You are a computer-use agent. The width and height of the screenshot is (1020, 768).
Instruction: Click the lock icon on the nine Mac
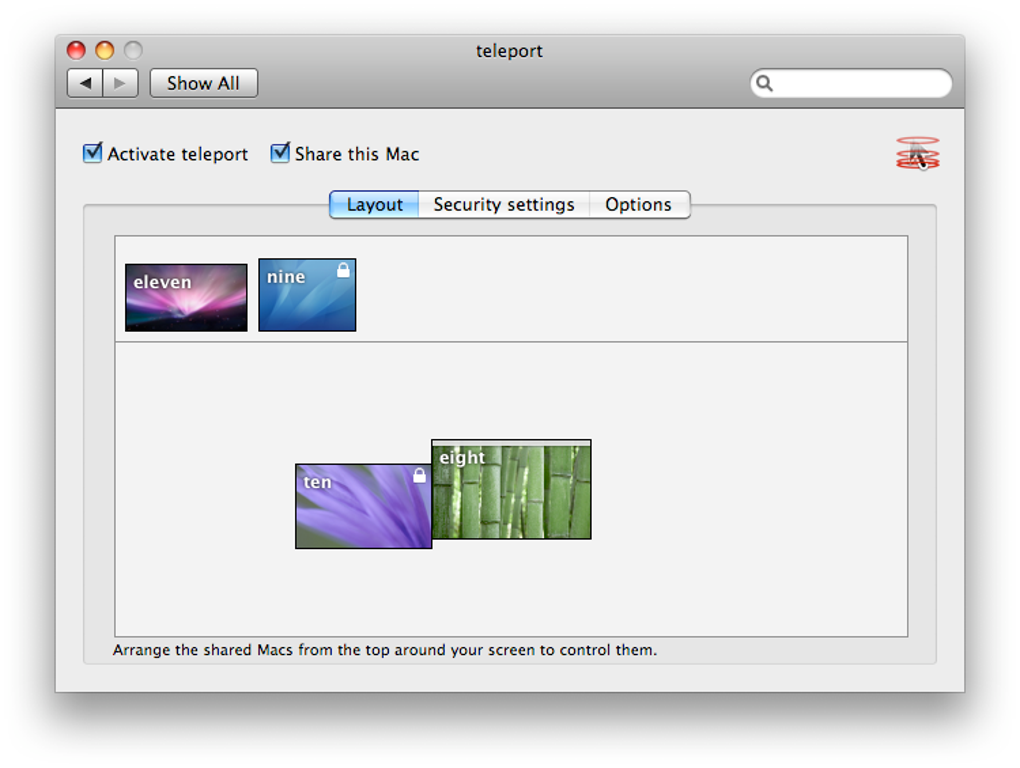pyautogui.click(x=343, y=271)
